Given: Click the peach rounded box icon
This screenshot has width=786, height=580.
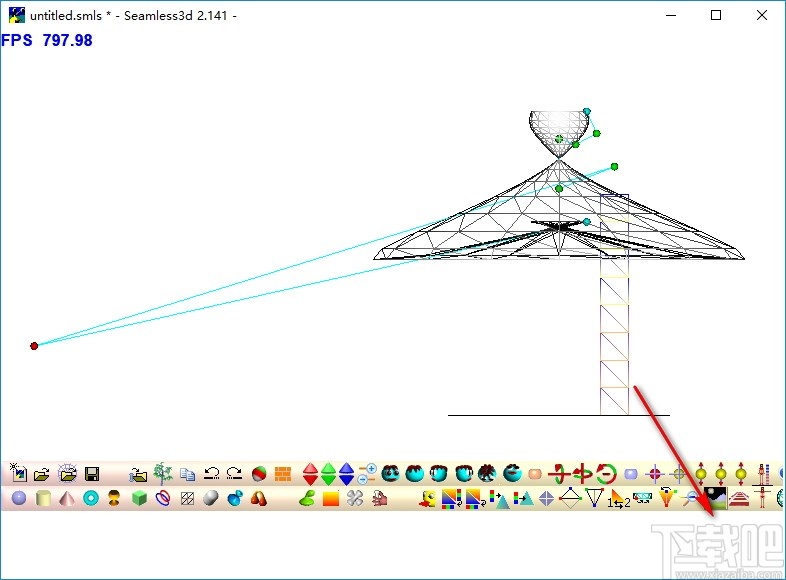Looking at the screenshot, I should tap(535, 474).
